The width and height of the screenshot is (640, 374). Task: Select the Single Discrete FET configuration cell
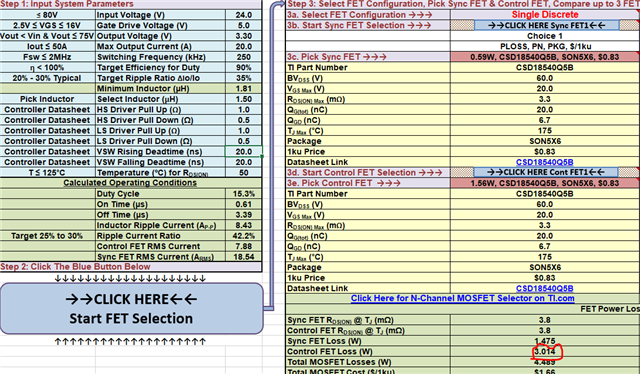coord(545,15)
